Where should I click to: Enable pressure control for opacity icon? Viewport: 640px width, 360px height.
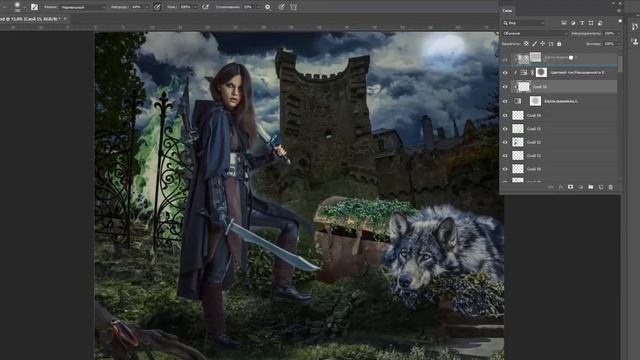point(157,7)
